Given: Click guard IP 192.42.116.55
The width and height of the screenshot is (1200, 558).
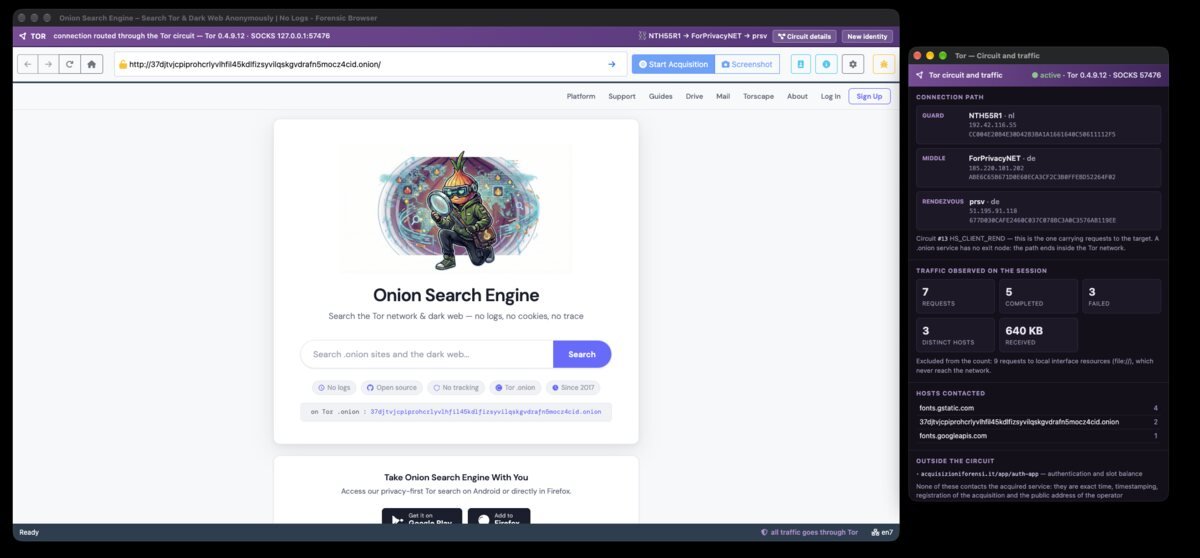Looking at the screenshot, I should [992, 125].
